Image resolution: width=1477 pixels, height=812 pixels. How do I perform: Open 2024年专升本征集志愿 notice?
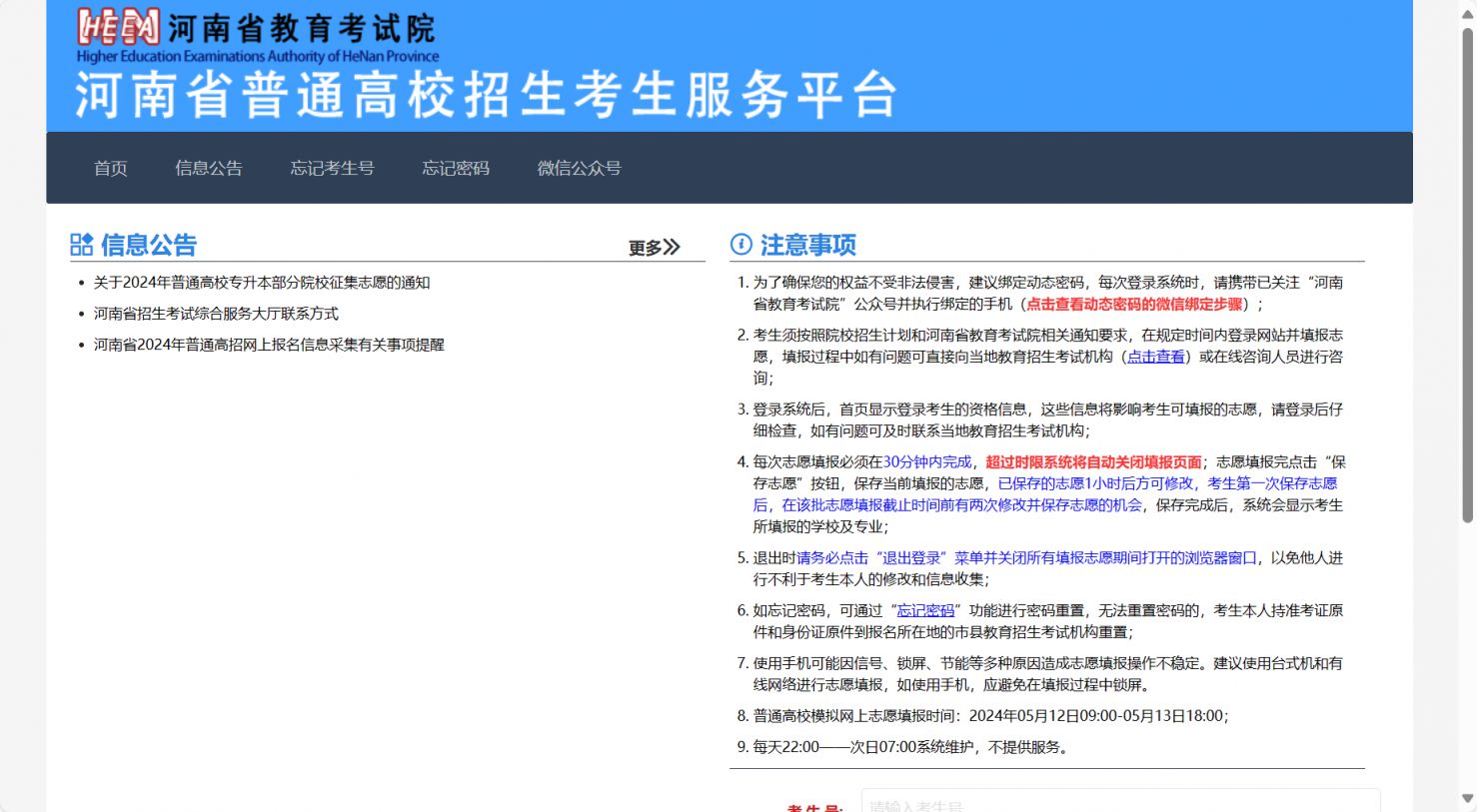[x=262, y=283]
